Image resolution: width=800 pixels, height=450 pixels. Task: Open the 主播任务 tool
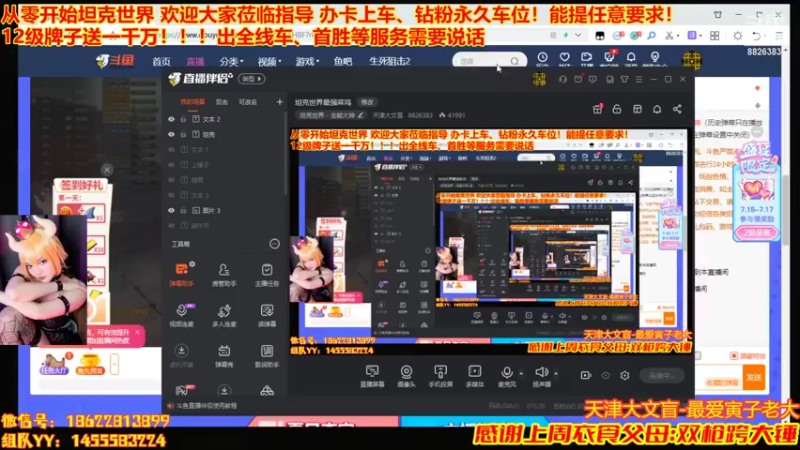[x=267, y=274]
